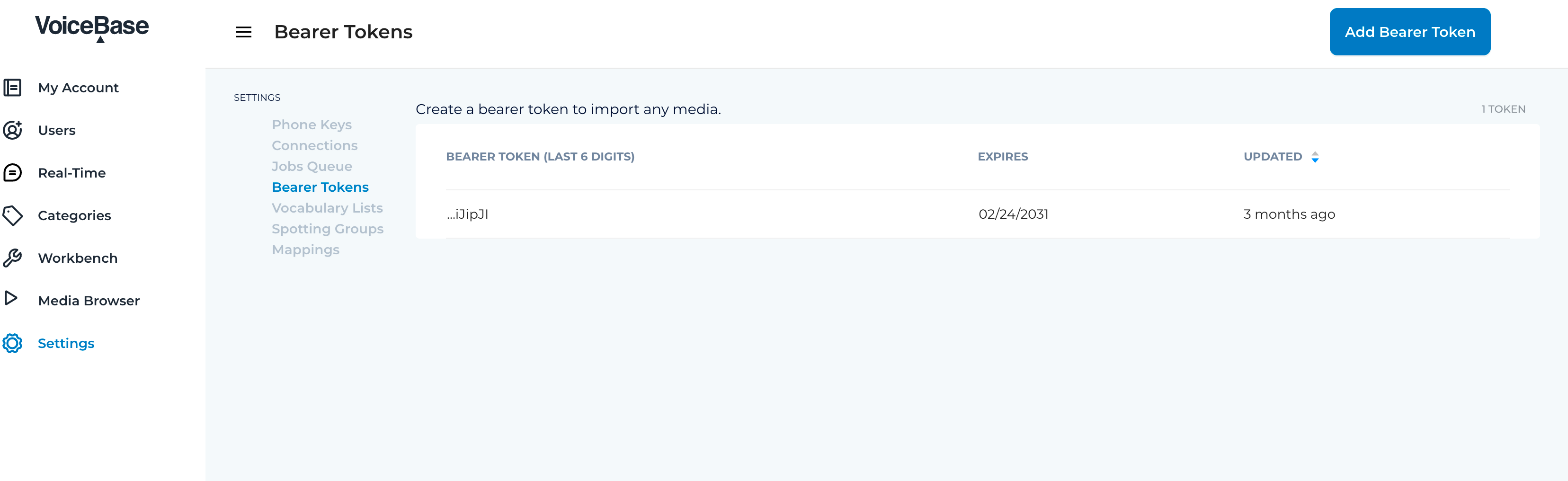Click the Real-Time chat bubble icon
The height and width of the screenshot is (481, 1568).
pos(12,173)
